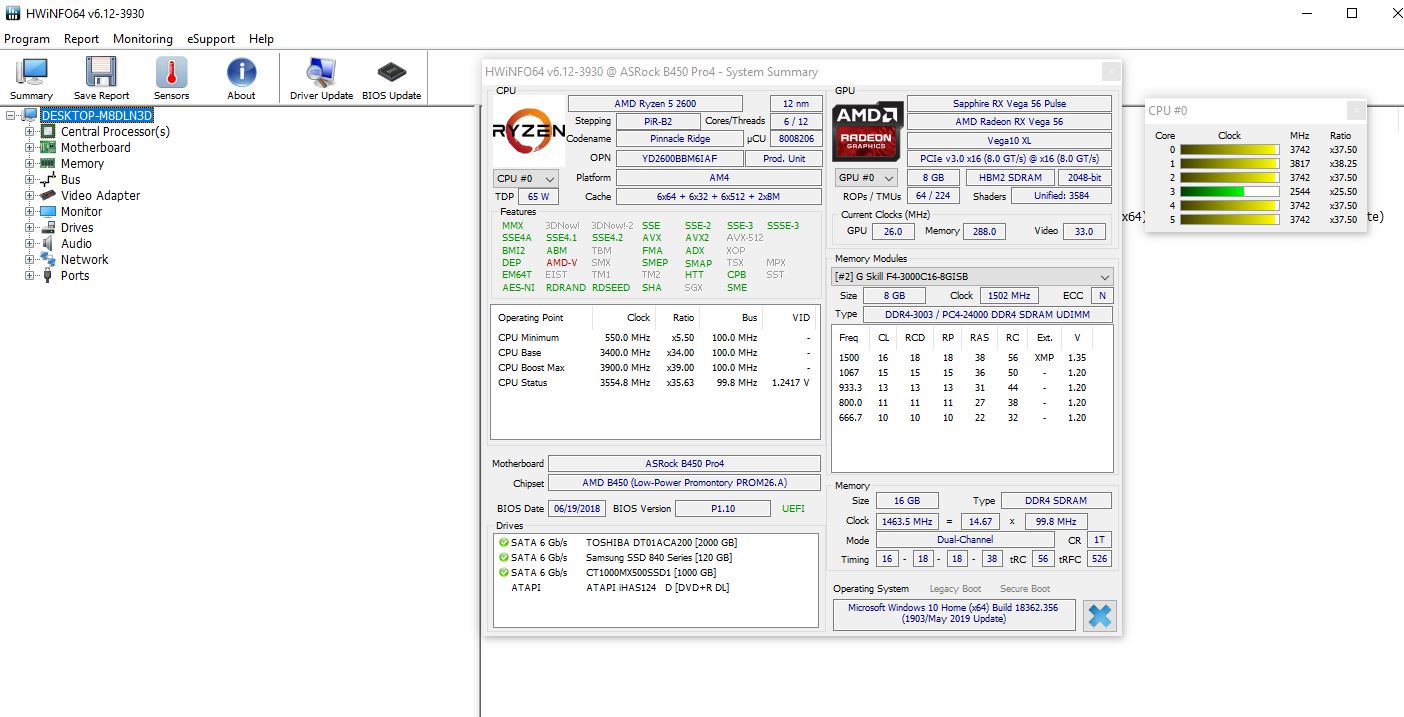This screenshot has width=1404, height=717.
Task: Expand the Central Processor(s) node
Action: click(x=30, y=131)
